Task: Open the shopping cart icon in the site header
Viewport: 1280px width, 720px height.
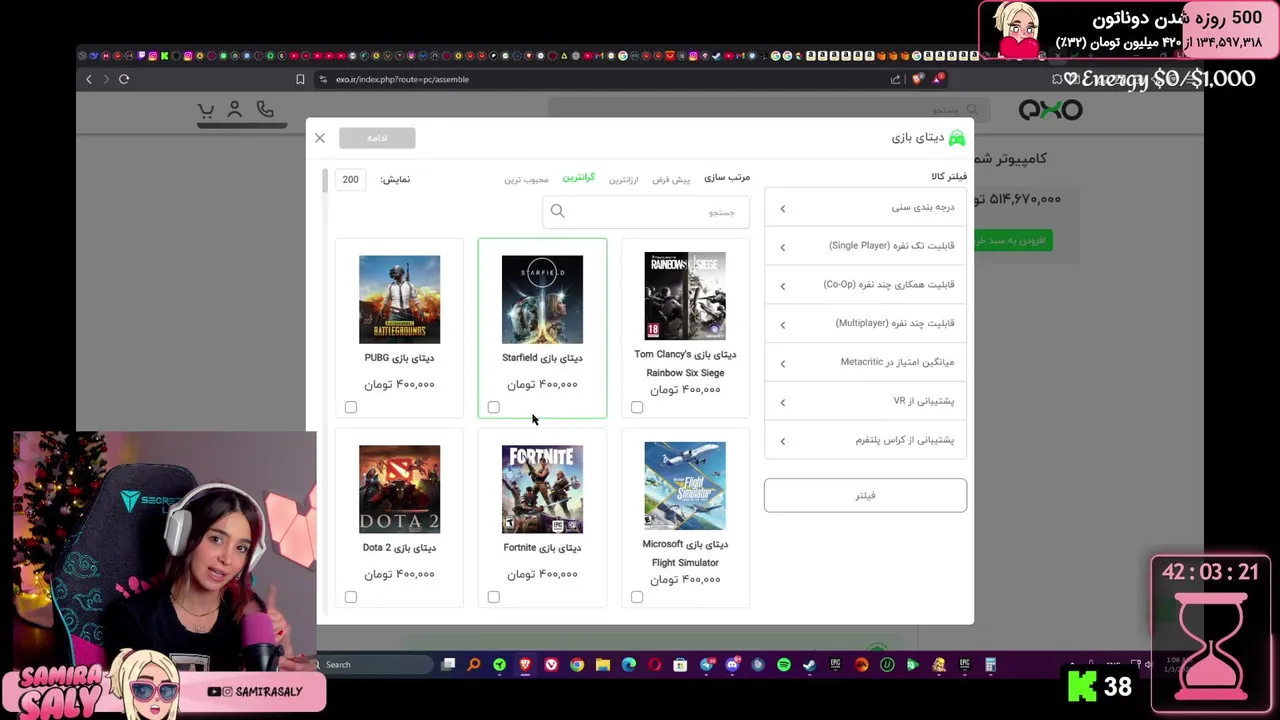Action: click(206, 110)
